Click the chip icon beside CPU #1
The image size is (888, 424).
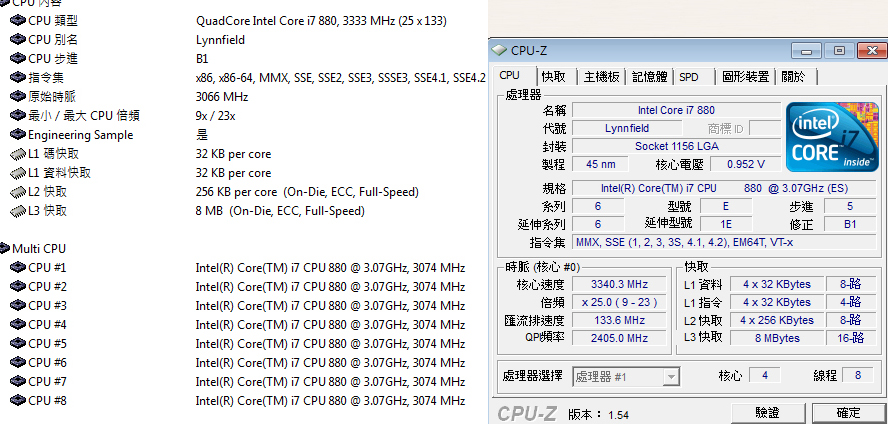click(x=18, y=268)
